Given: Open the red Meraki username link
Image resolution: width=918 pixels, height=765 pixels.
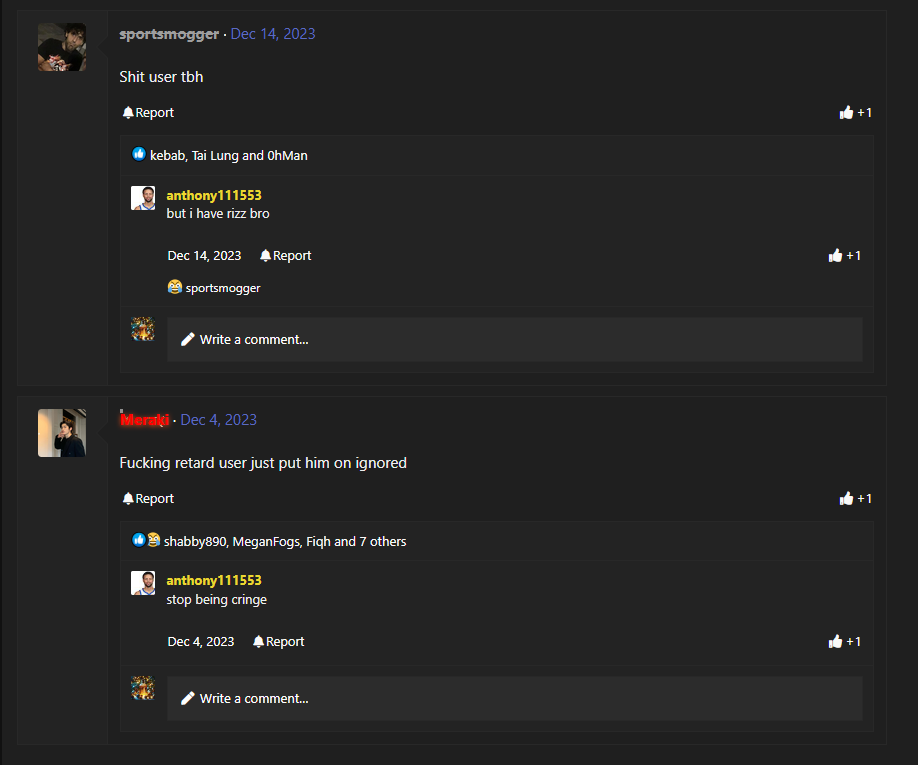Looking at the screenshot, I should (145, 420).
